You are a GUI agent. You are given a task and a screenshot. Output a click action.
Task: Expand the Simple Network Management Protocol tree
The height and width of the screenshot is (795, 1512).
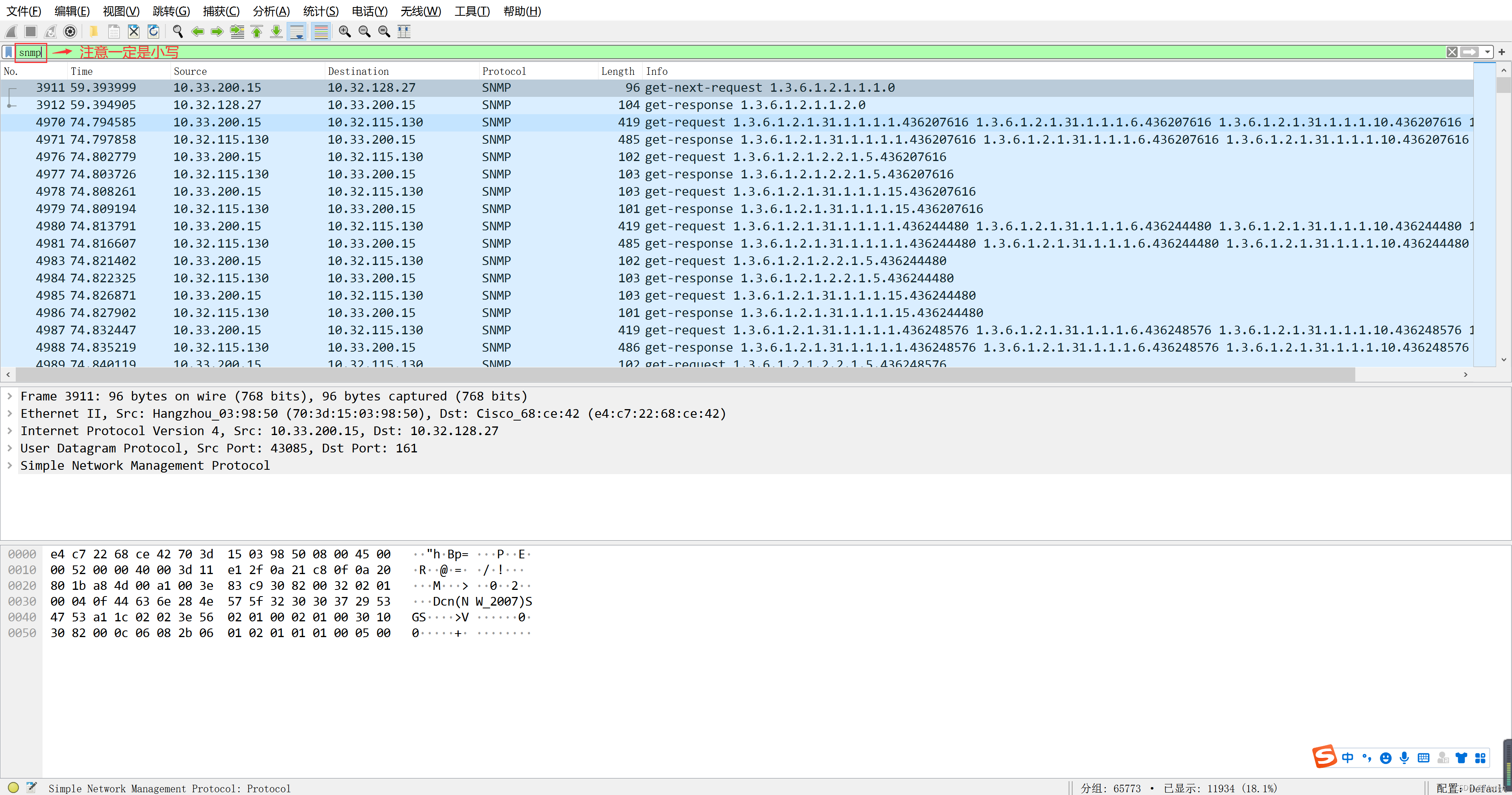tap(9, 465)
